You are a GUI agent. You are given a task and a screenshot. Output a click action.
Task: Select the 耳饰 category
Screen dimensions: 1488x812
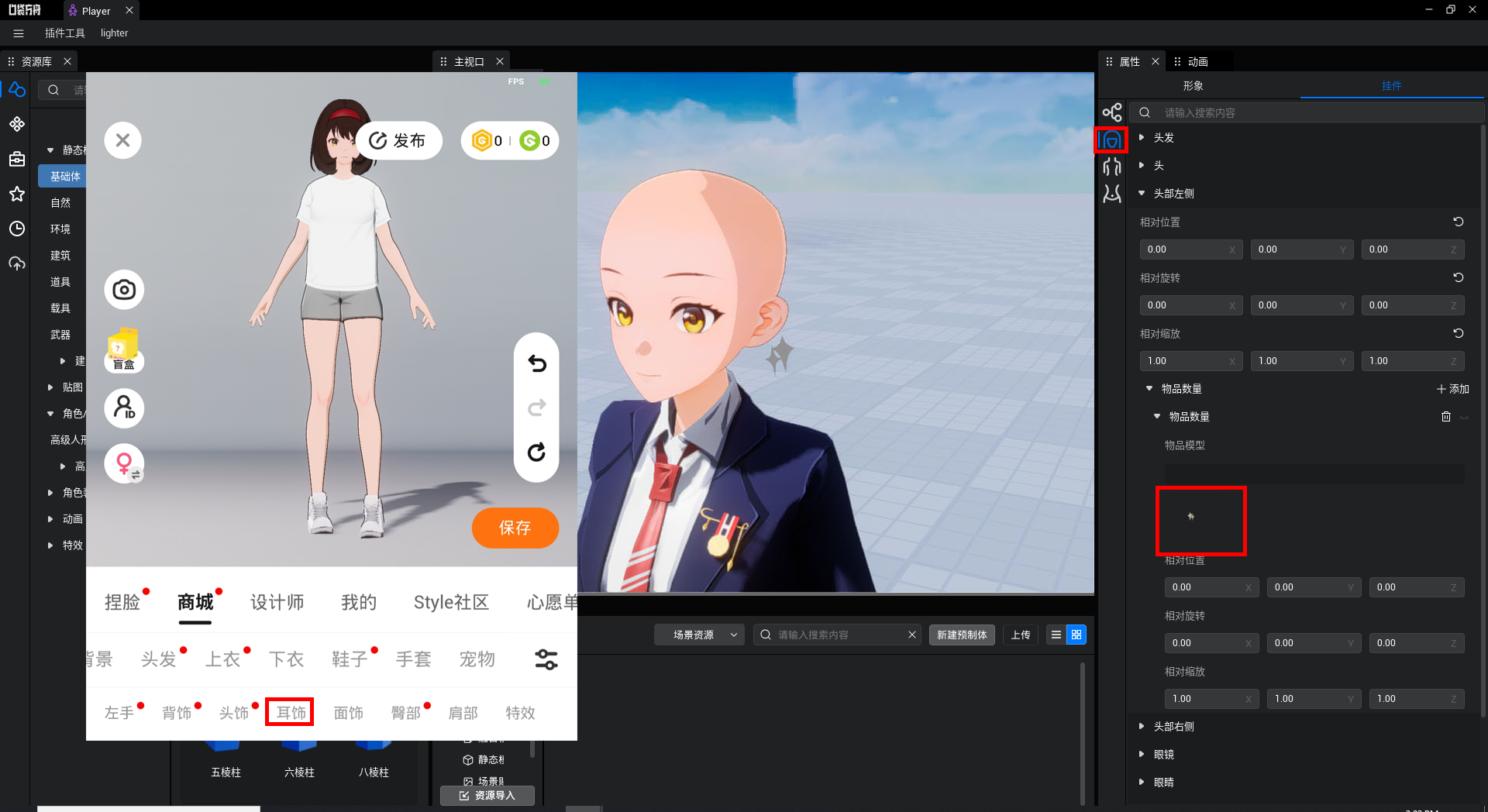pos(291,712)
